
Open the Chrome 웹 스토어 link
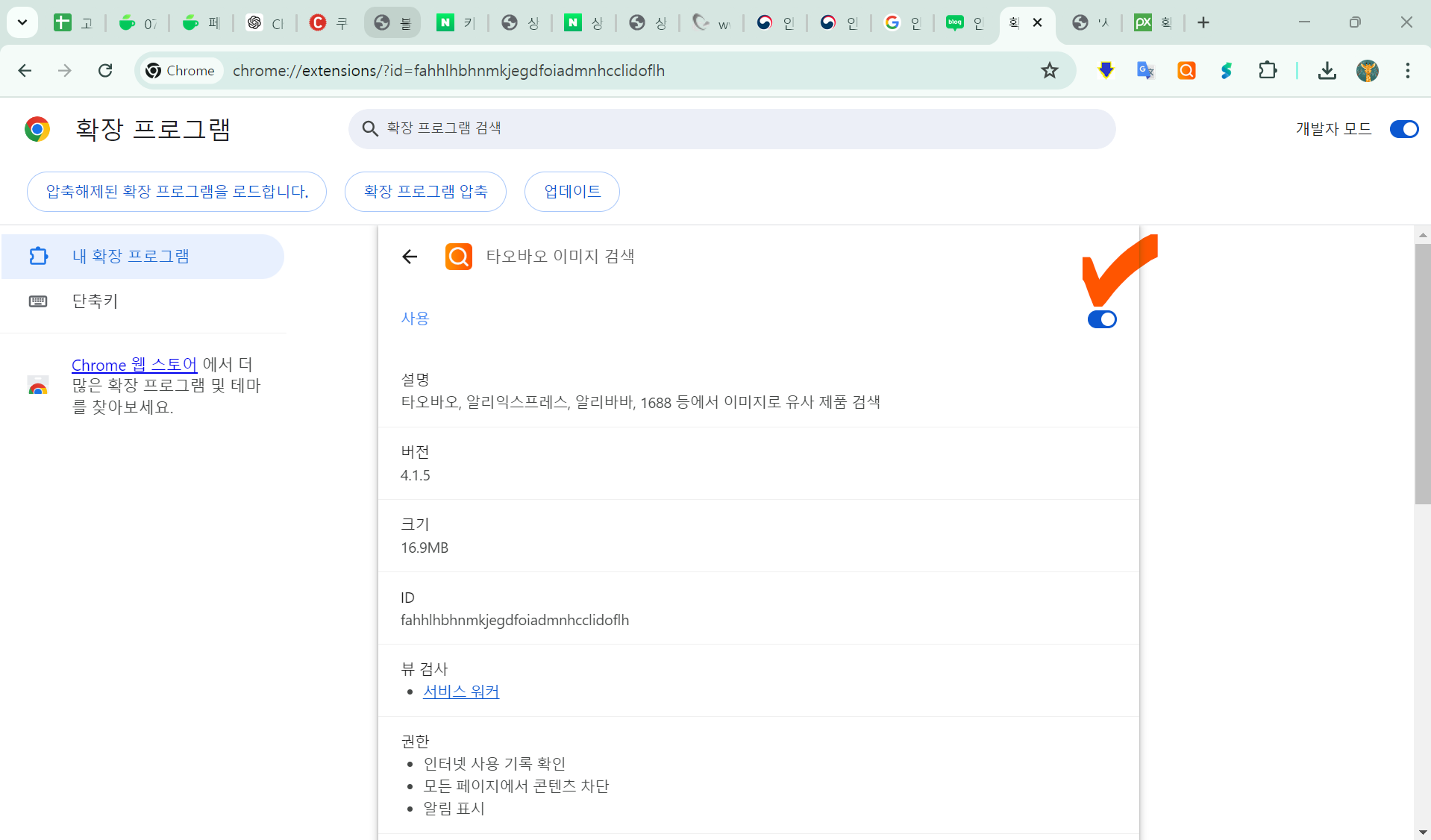pos(134,365)
